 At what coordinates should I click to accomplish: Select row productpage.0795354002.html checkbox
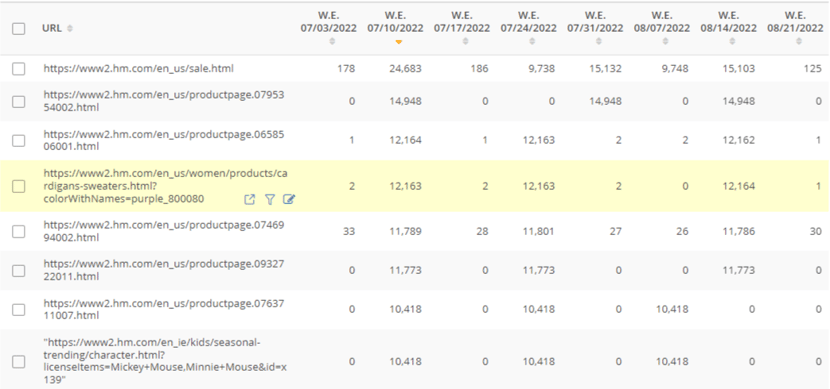click(19, 101)
